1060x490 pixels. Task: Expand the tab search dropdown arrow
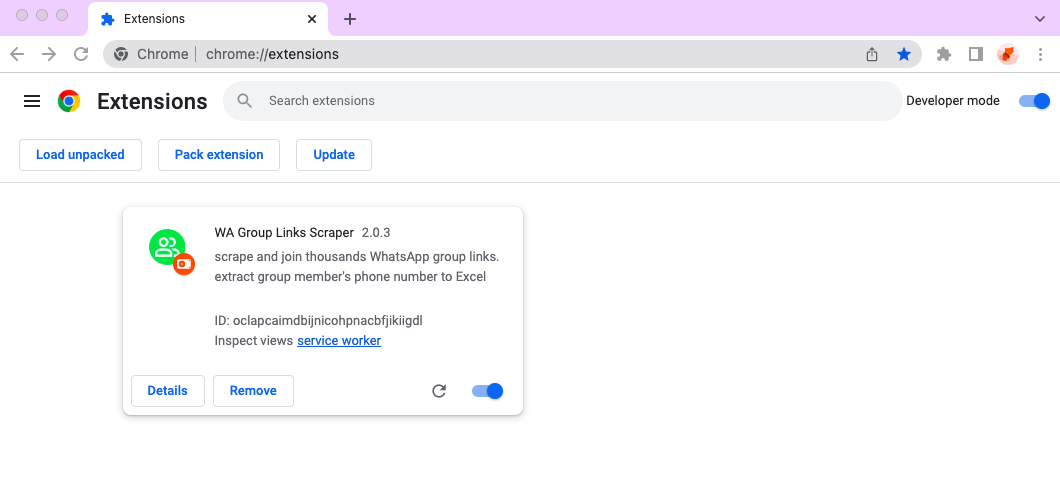pos(1040,19)
